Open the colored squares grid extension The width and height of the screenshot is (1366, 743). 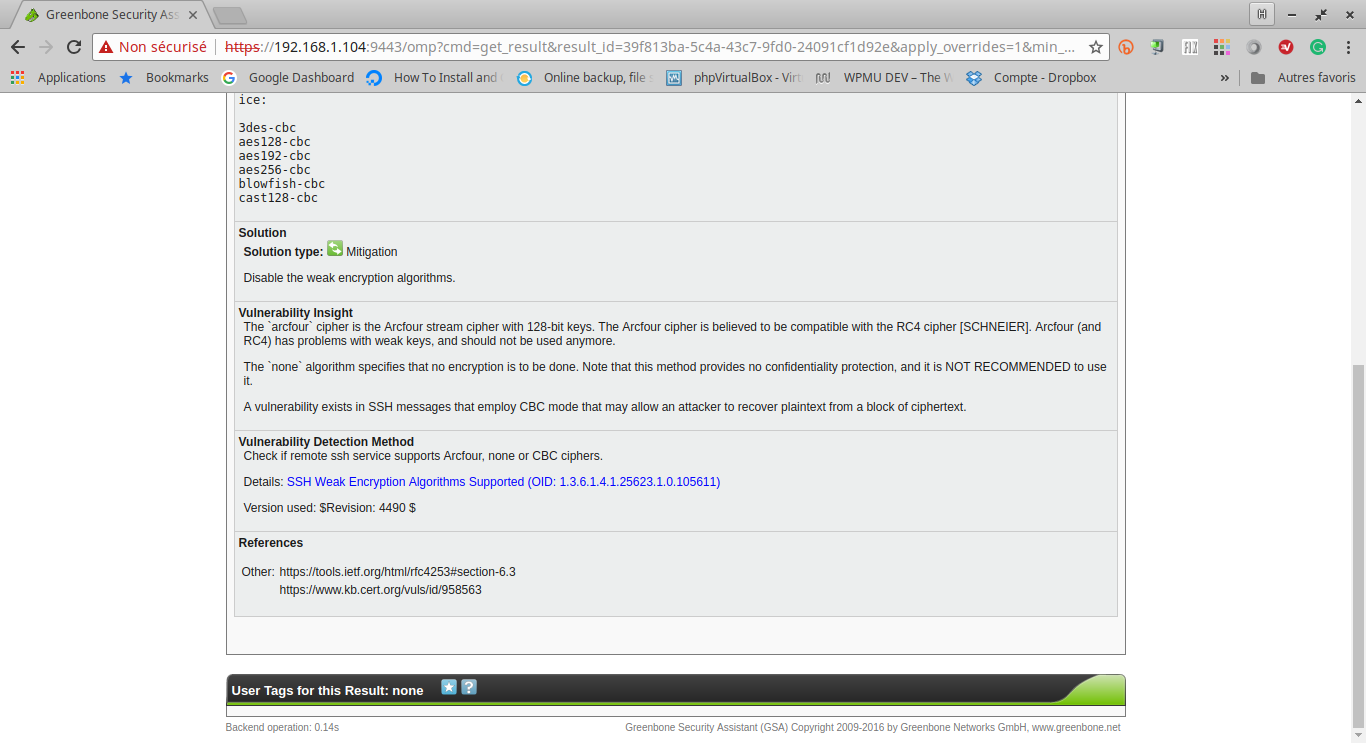click(x=1221, y=47)
